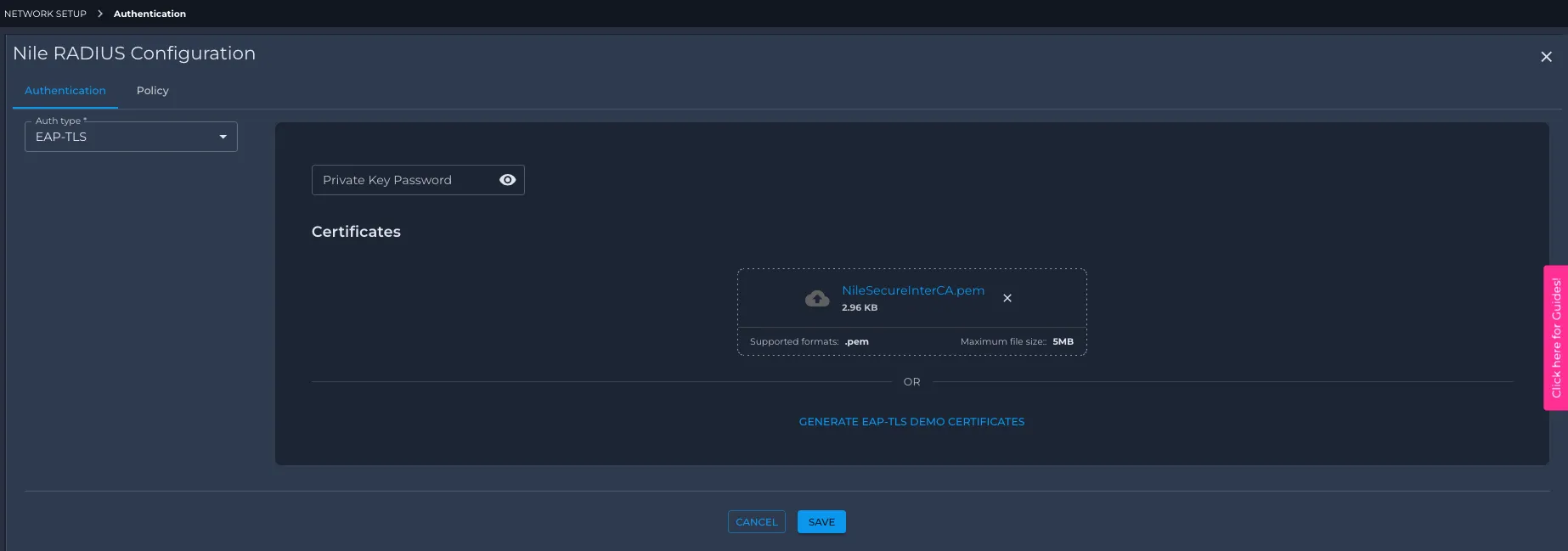Close the Nile RADIUS Configuration dialog

1546,57
